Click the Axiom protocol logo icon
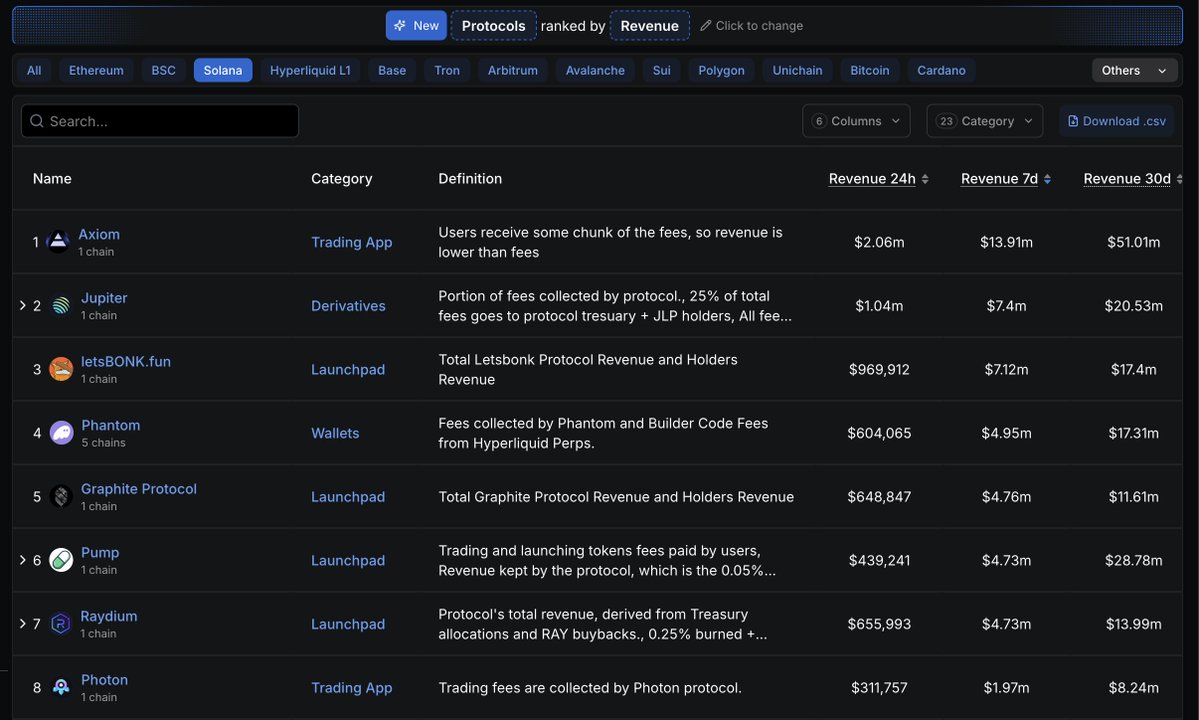Image resolution: width=1199 pixels, height=720 pixels. pos(58,242)
